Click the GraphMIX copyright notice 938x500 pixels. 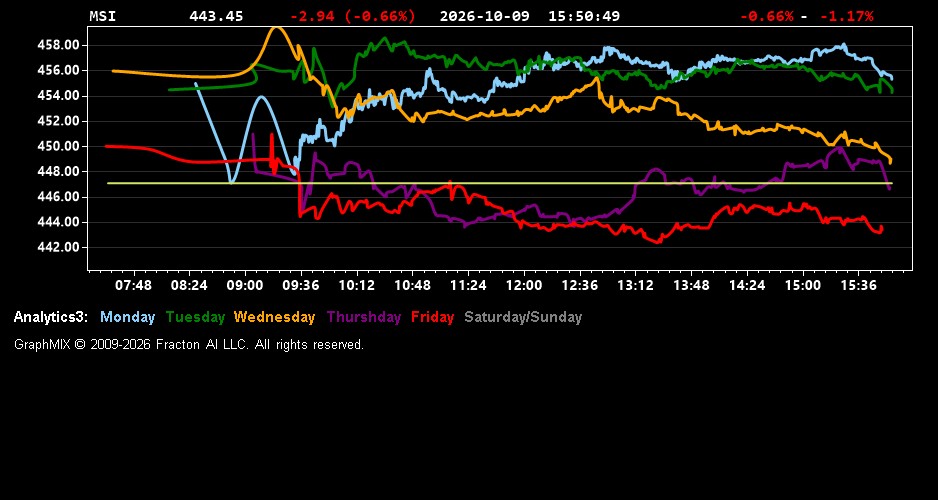point(189,345)
